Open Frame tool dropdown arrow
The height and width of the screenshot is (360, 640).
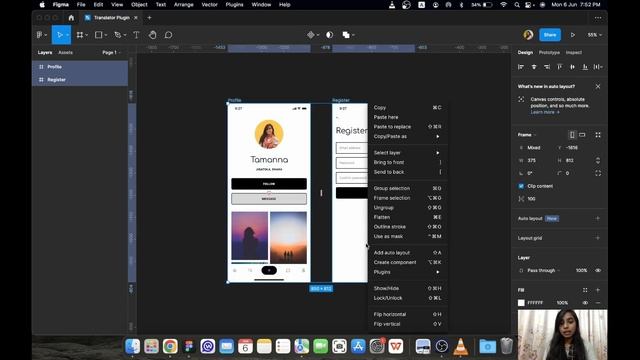click(x=87, y=35)
